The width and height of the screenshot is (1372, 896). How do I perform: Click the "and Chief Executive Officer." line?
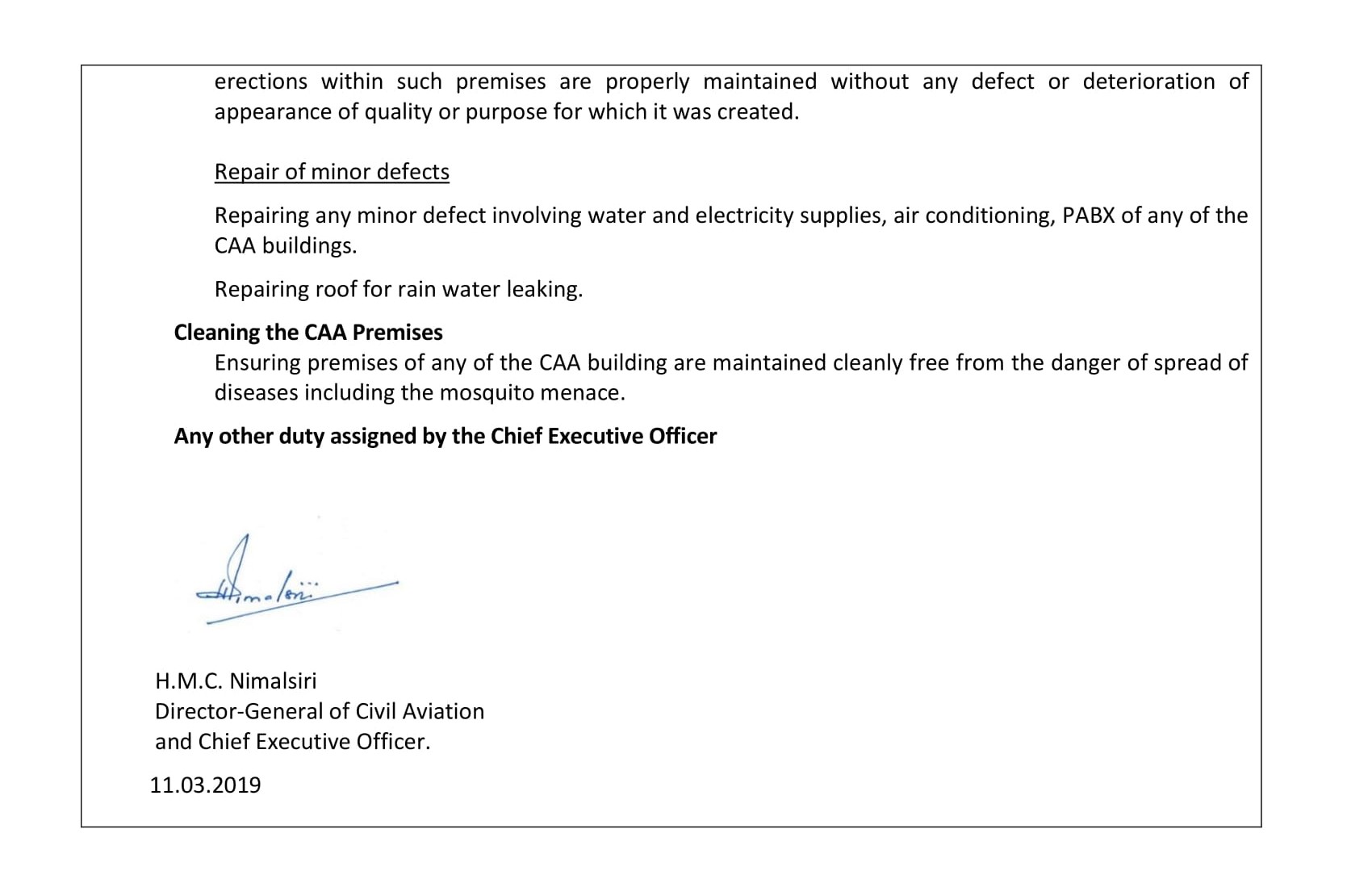(x=292, y=742)
